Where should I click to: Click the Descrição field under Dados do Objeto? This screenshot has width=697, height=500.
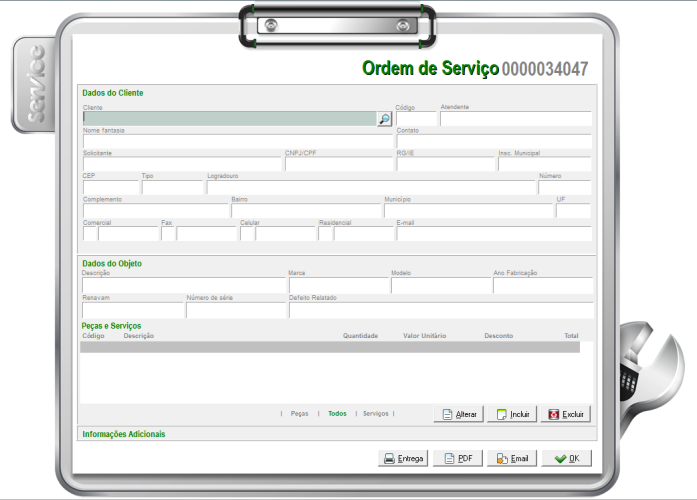tap(183, 286)
